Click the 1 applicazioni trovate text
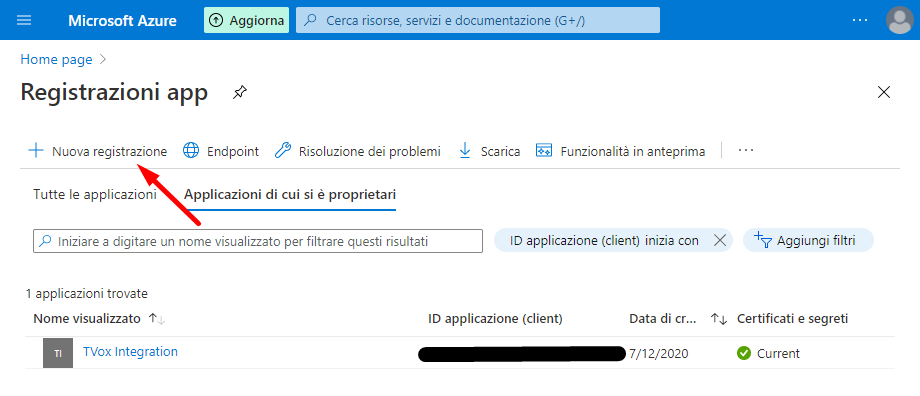The image size is (920, 396). (x=87, y=293)
